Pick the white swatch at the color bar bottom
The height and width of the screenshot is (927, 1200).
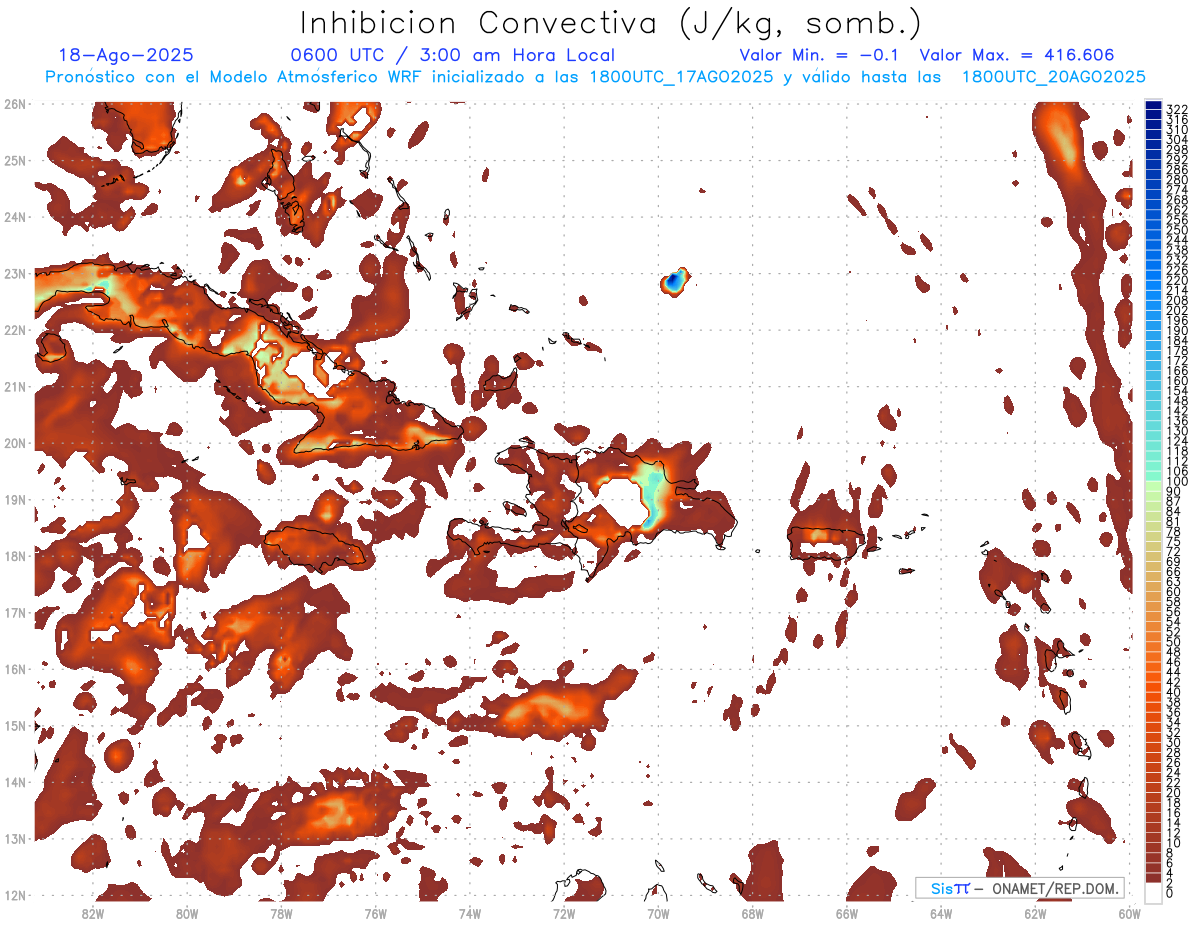(1153, 893)
